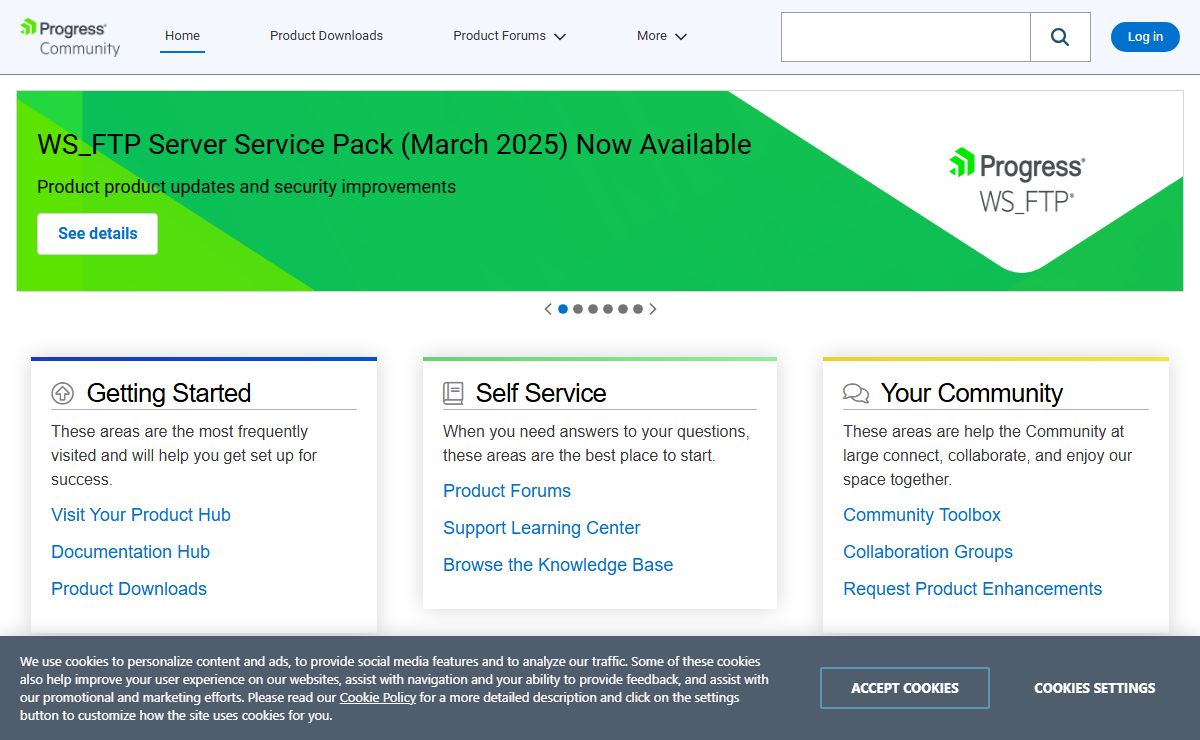
Task: Accept cookies in the cookie banner
Action: click(905, 688)
